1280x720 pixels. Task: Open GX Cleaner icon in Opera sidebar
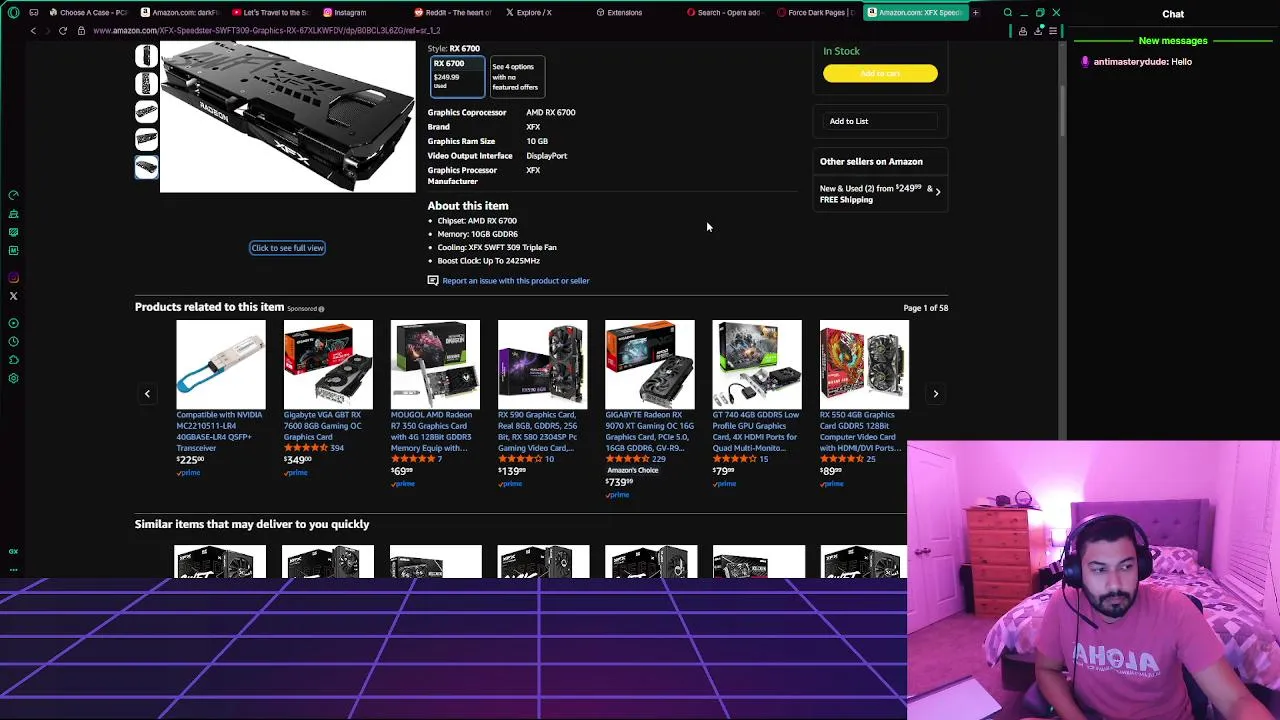(13, 214)
